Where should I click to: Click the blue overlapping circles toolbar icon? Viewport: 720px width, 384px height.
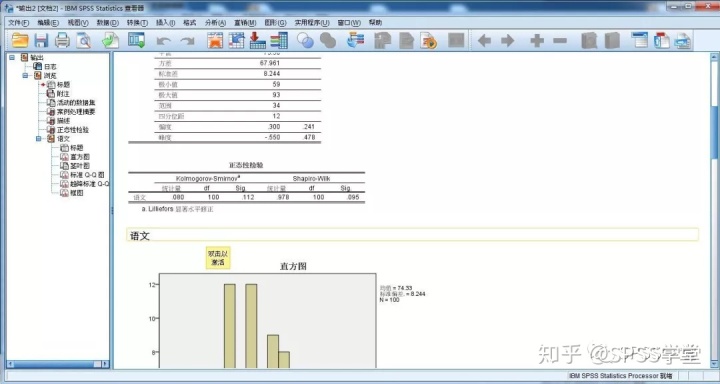305,41
